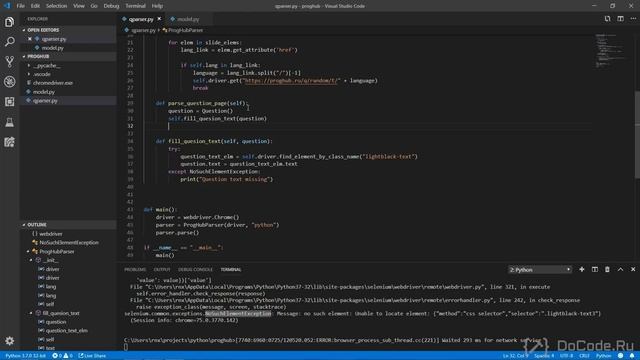
Task: Open the editor More Actions menu
Action: coord(633,19)
